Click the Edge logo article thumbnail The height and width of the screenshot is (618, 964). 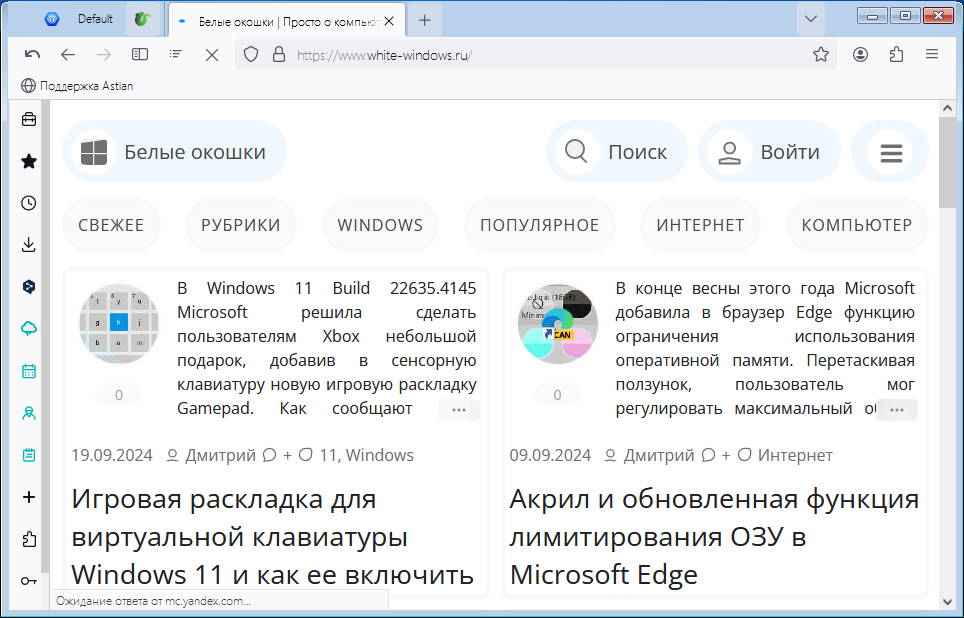pyautogui.click(x=558, y=323)
